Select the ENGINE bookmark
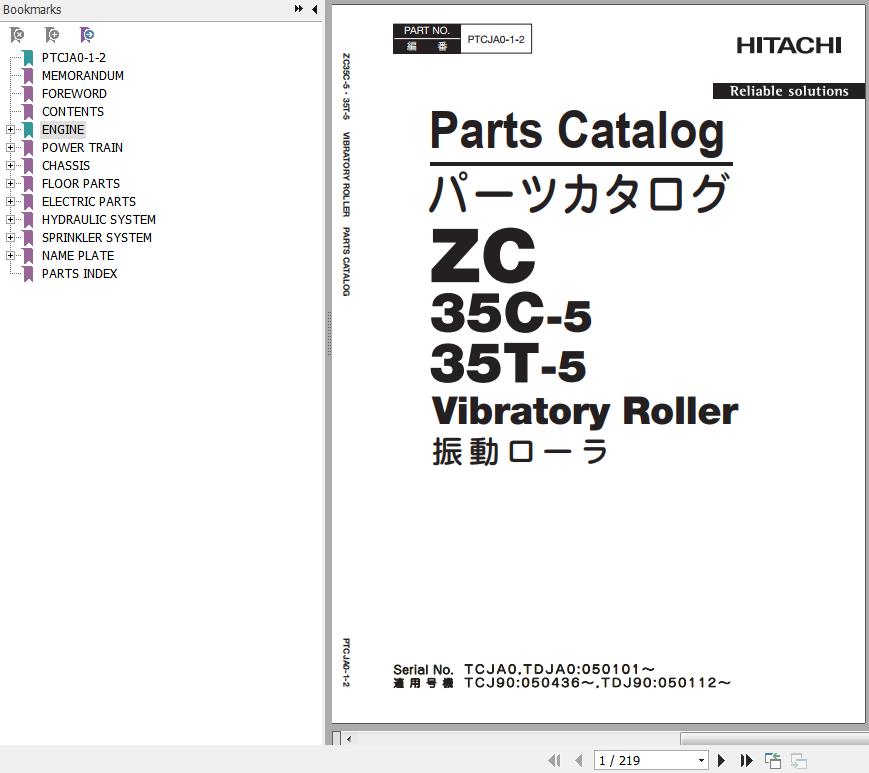 pos(63,130)
